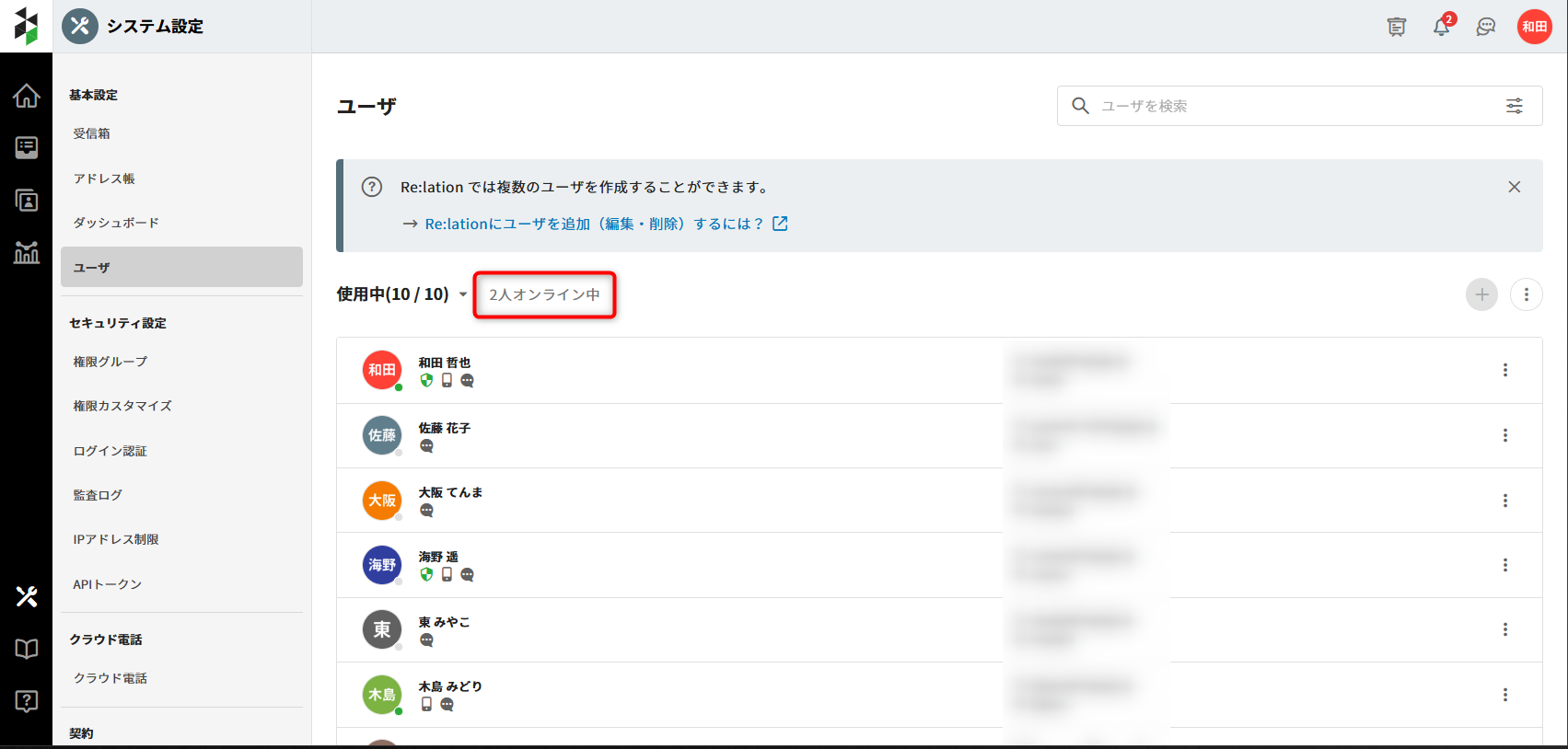The height and width of the screenshot is (749, 1568).
Task: Open the manual book icon in sidebar
Action: pyautogui.click(x=26, y=649)
